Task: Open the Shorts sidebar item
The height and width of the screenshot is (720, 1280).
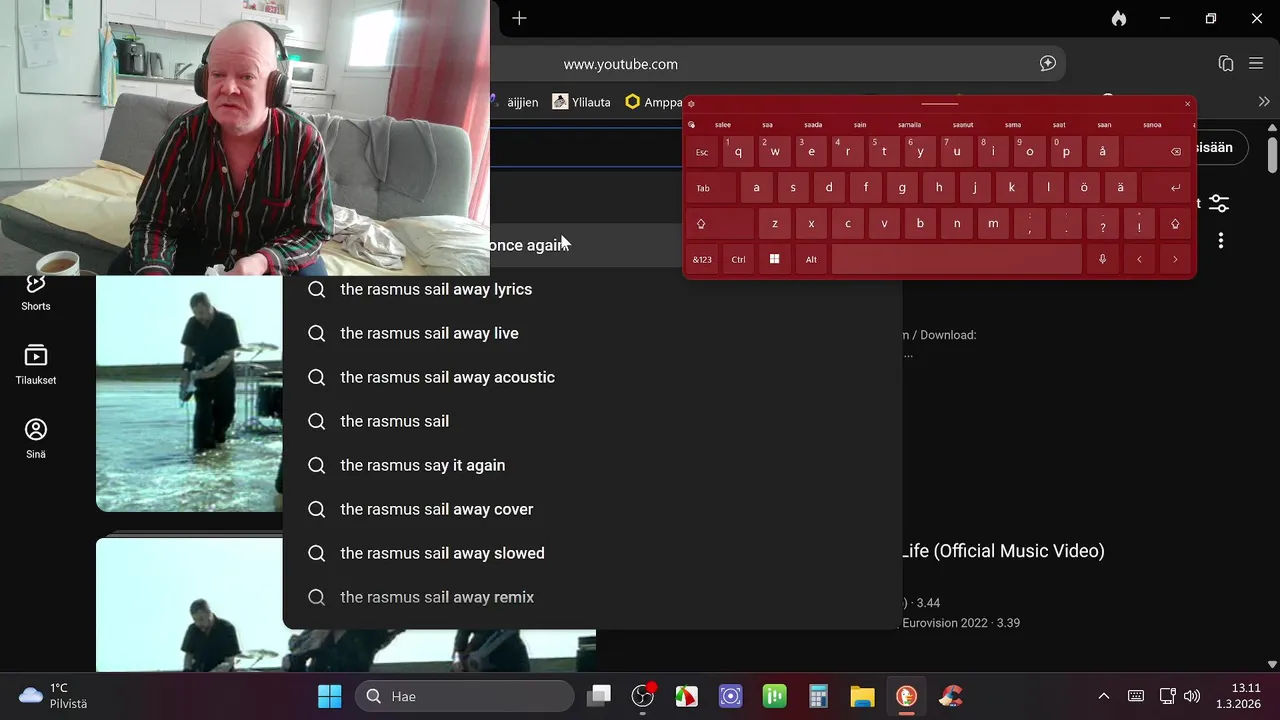Action: (36, 293)
